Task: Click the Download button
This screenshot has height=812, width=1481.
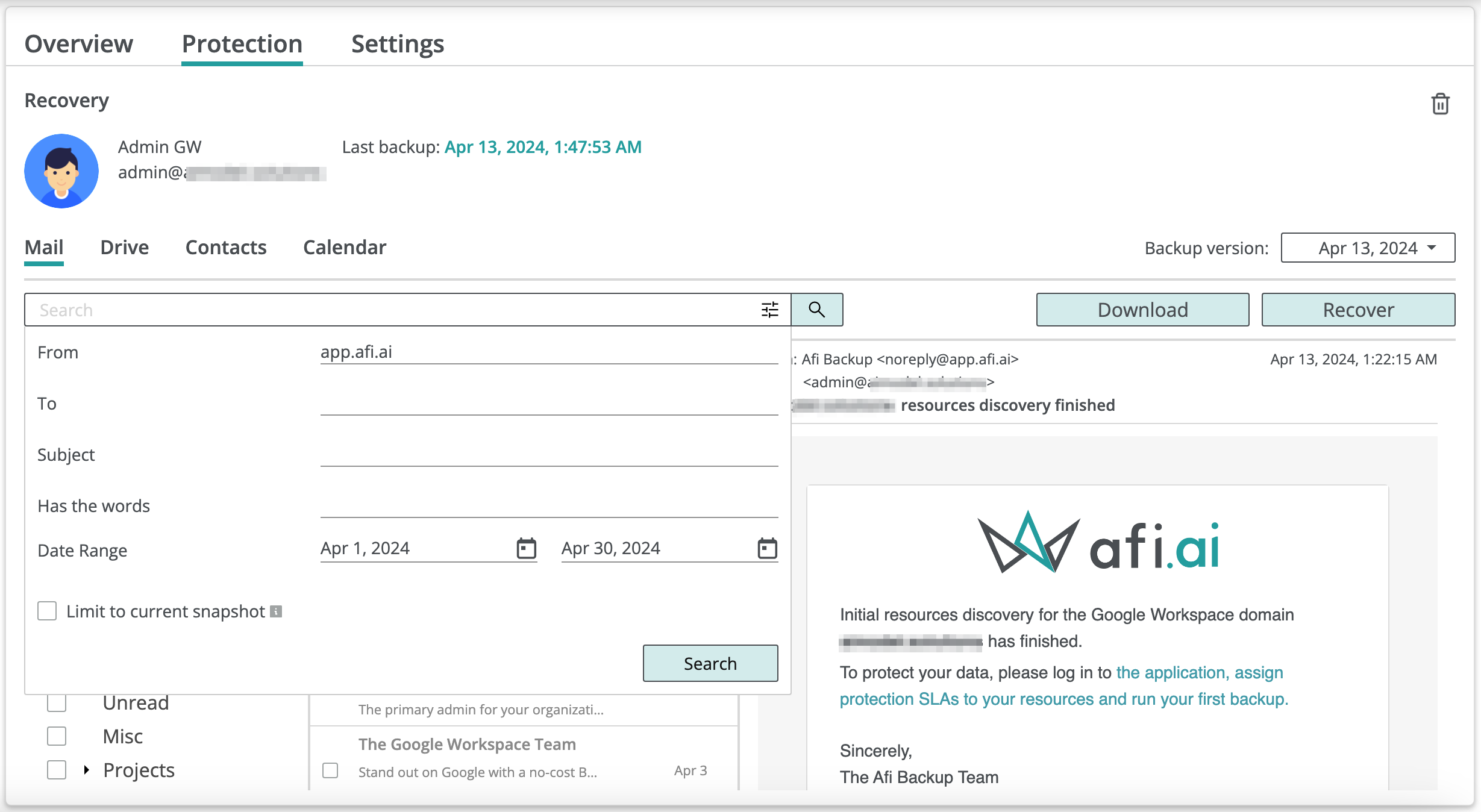Action: [x=1142, y=310]
